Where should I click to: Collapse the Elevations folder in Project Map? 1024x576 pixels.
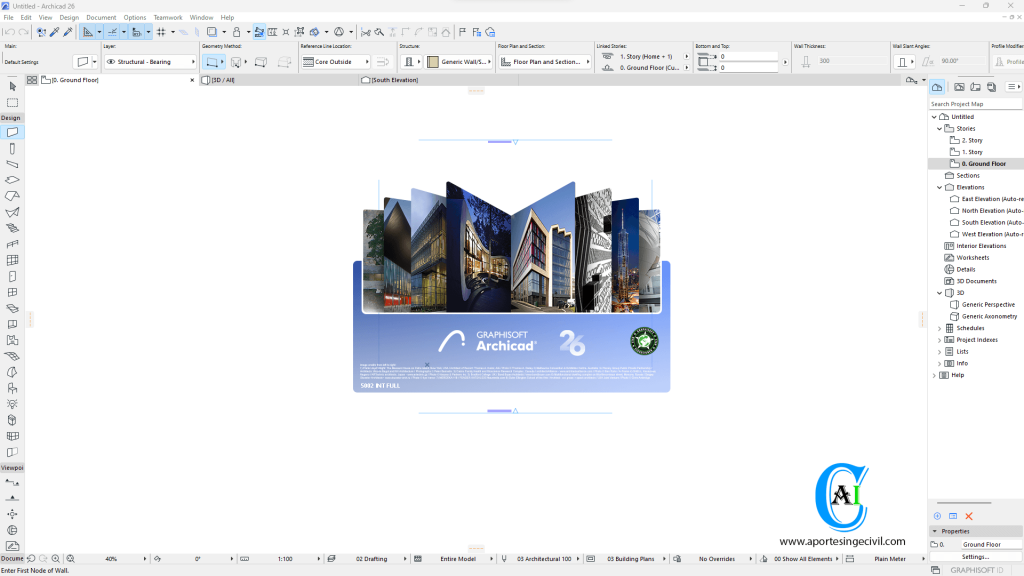click(938, 187)
